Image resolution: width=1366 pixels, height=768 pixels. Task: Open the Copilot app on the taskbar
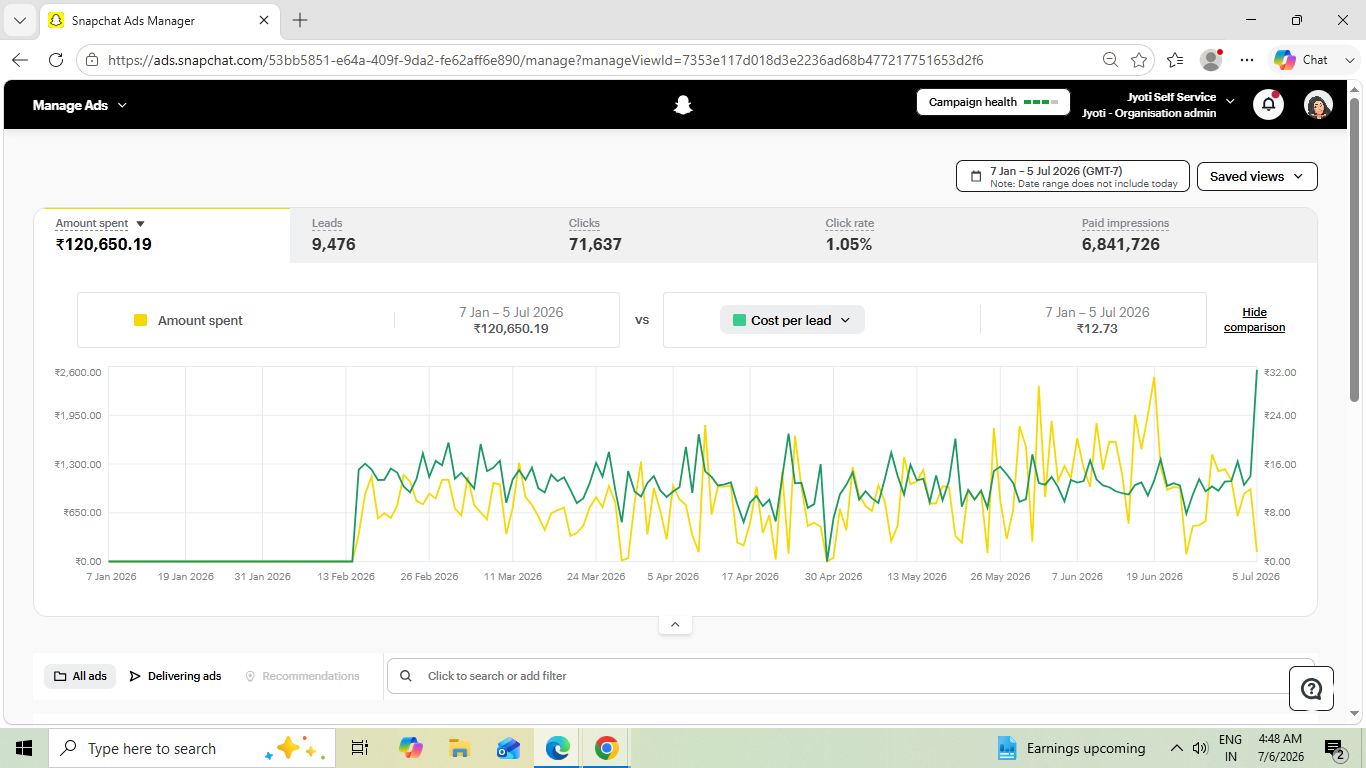coord(410,748)
